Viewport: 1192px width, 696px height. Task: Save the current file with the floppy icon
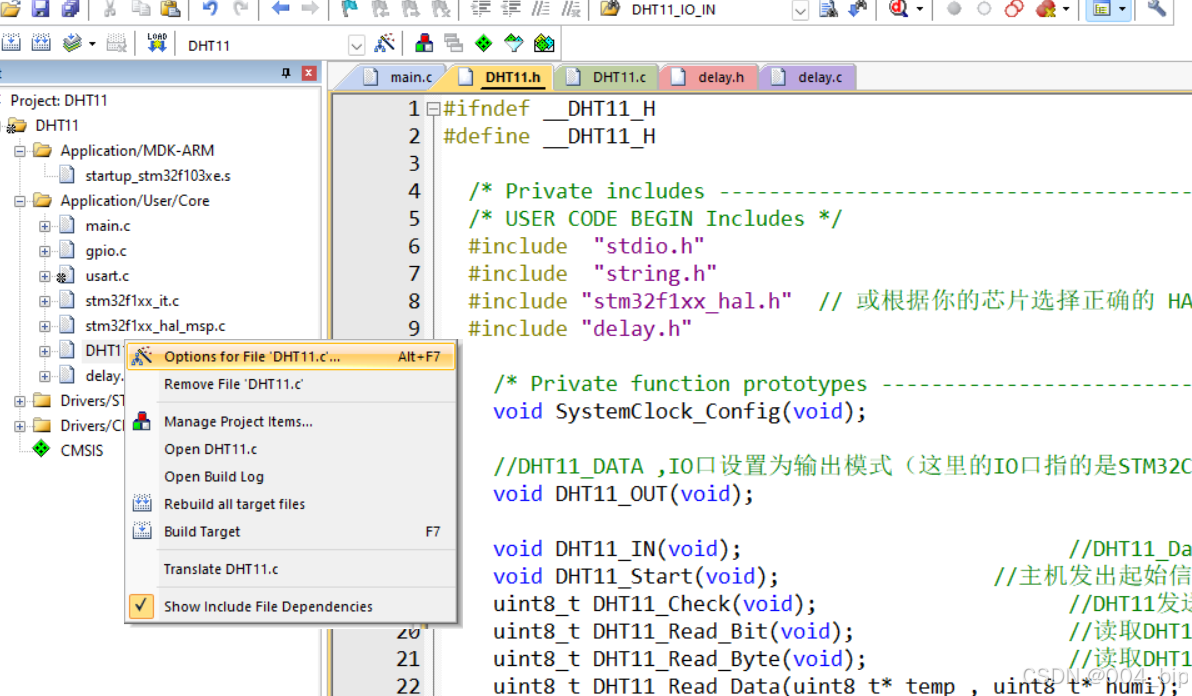point(40,9)
